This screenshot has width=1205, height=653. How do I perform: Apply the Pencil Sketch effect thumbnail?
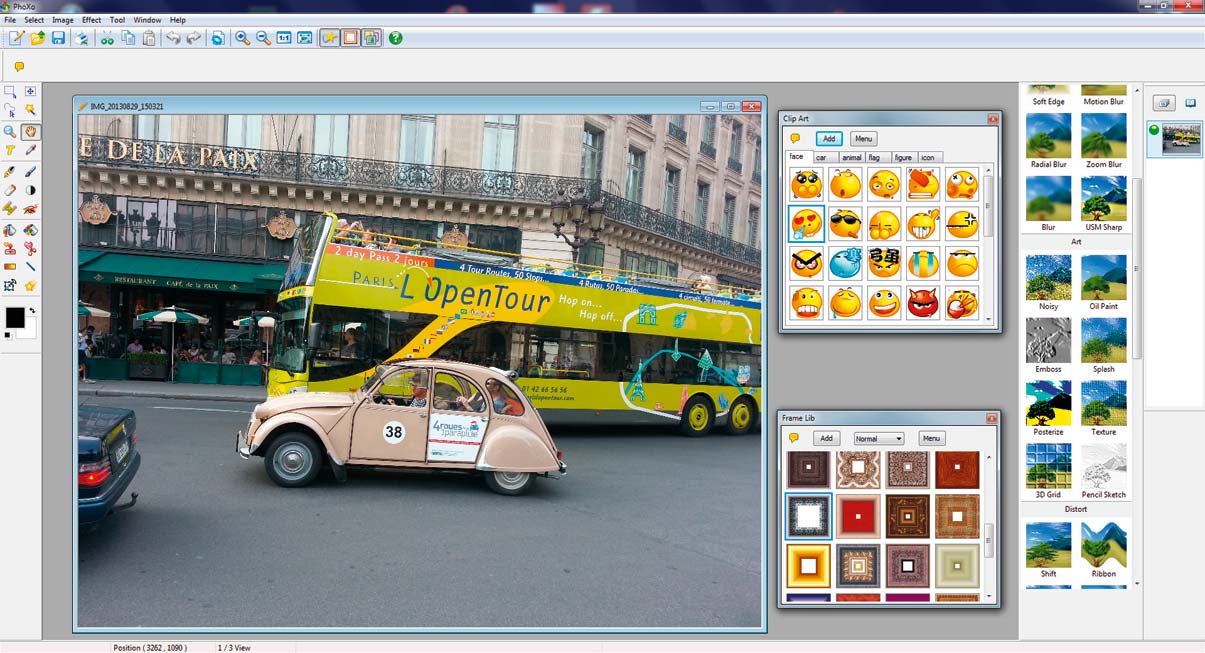[1104, 466]
